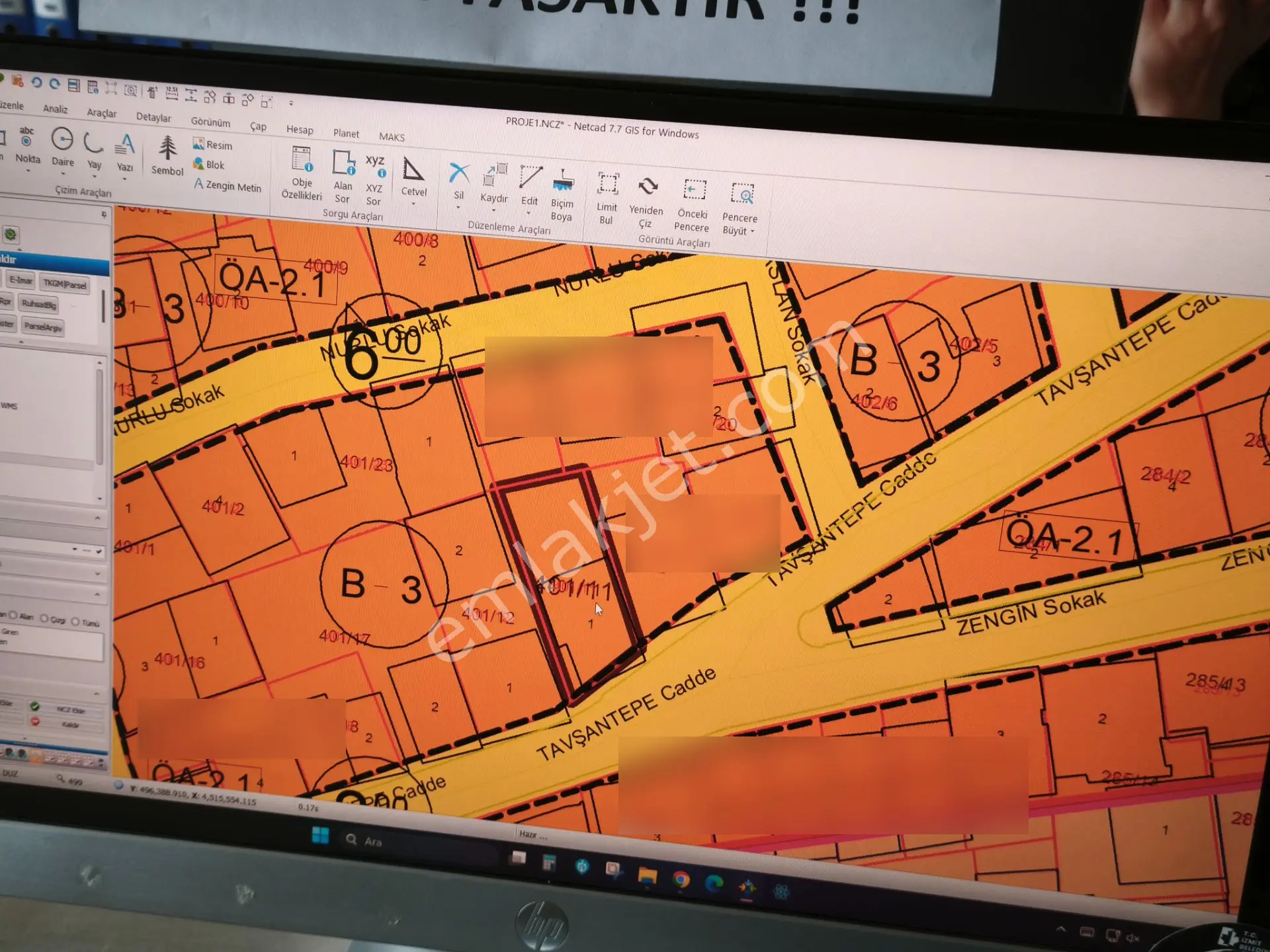Collapse the side panel section below WMS list
The height and width of the screenshot is (952, 1270).
coord(98,518)
